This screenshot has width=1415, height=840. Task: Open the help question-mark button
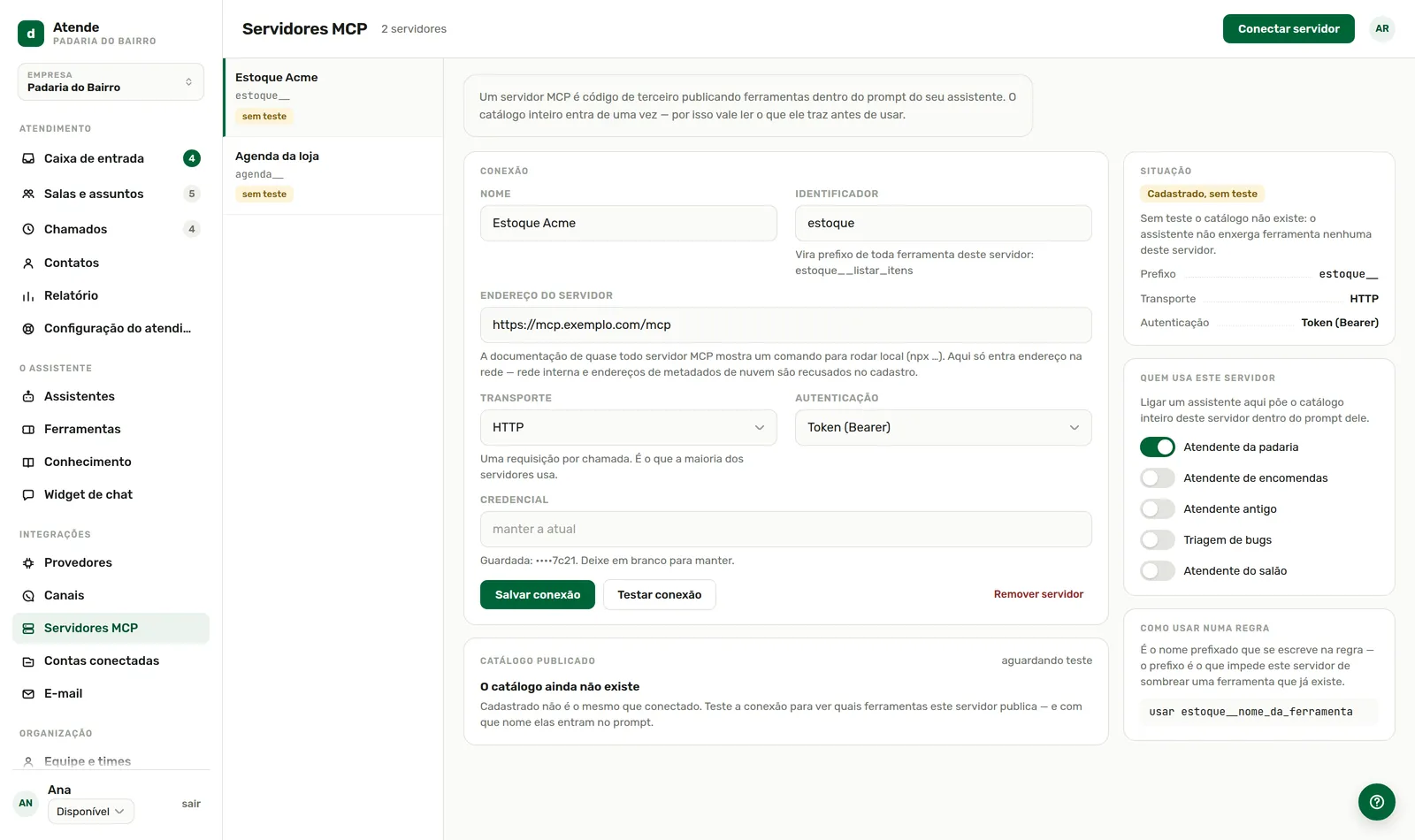1376,802
